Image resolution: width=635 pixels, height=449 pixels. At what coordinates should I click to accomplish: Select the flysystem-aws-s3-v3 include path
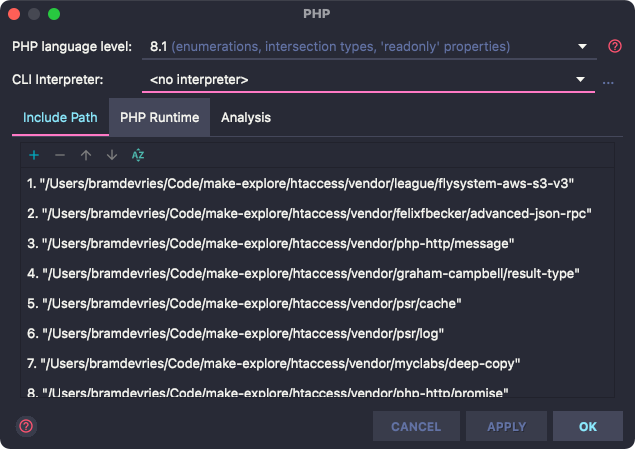click(318, 183)
